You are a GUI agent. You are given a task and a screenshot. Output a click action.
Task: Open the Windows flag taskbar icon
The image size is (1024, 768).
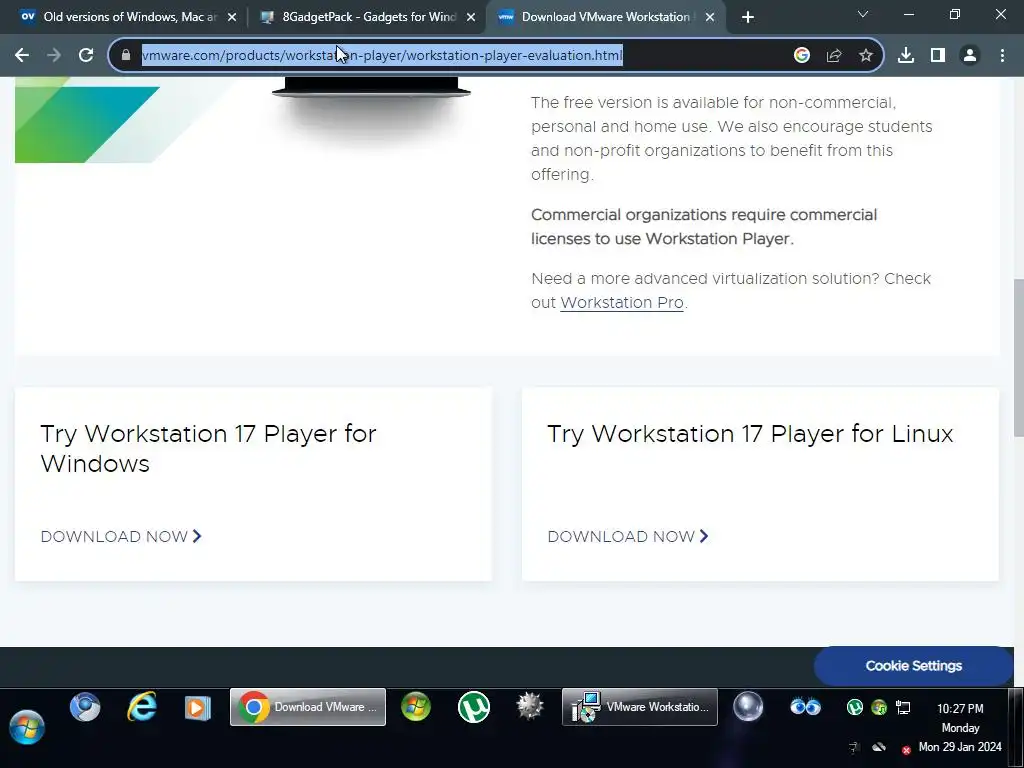coord(416,707)
